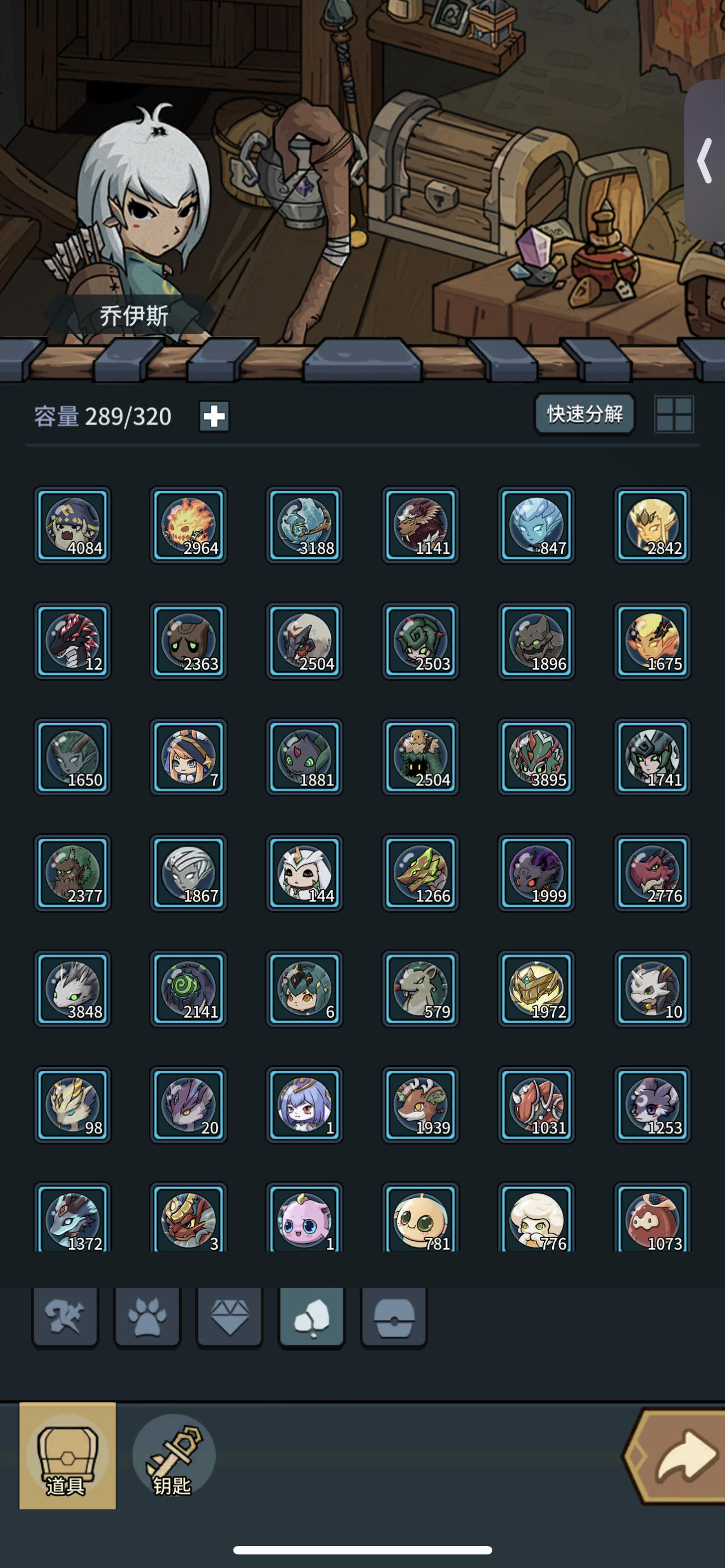Expand the side panel with the arrow
The height and width of the screenshot is (1568, 725).
coord(705,161)
